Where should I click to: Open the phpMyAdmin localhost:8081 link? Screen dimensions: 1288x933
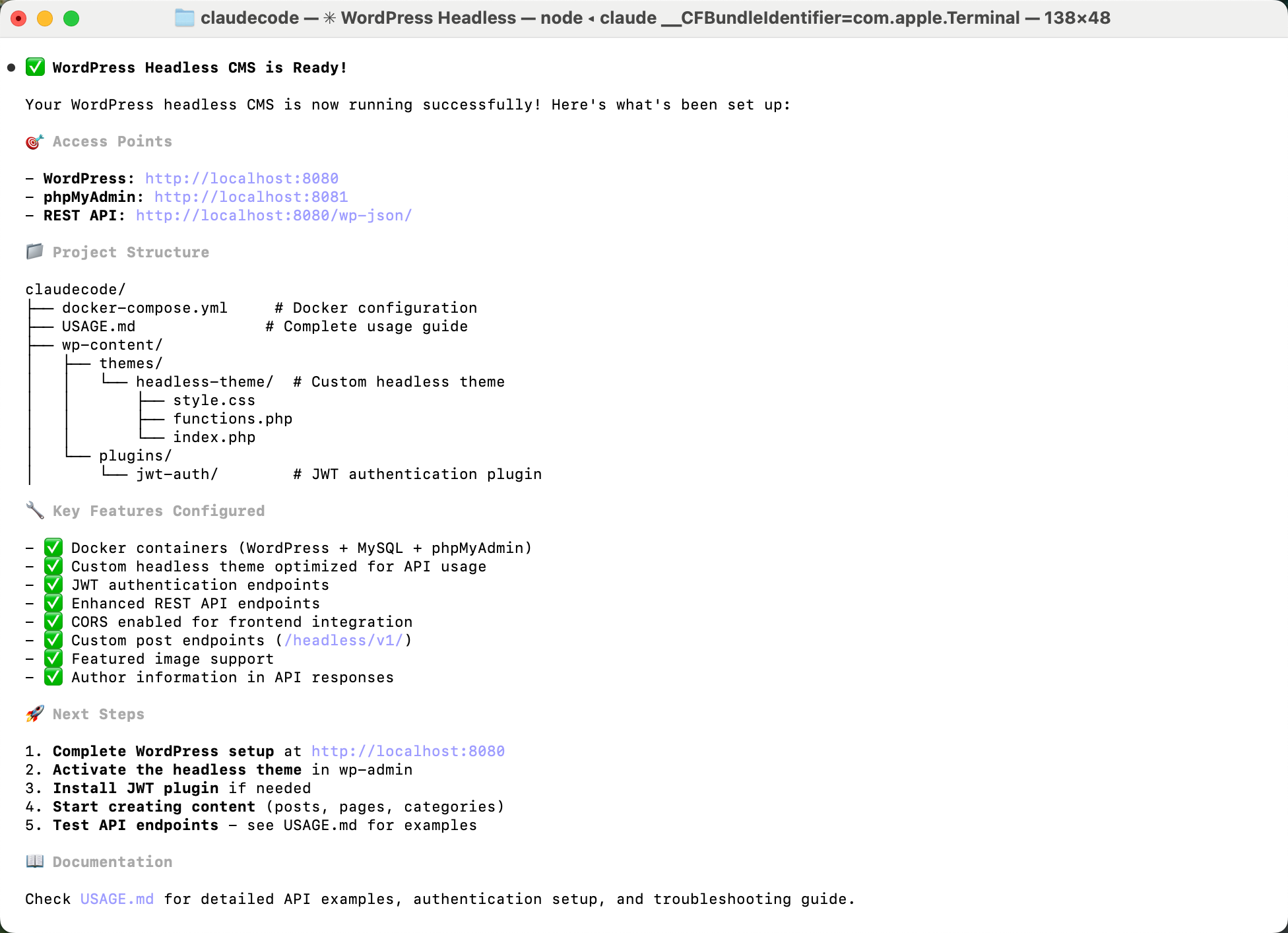251,197
